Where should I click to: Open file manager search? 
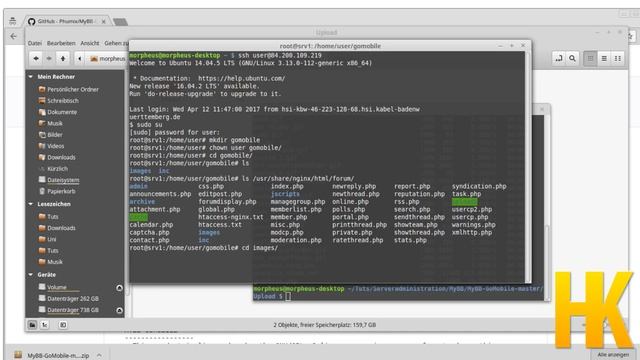(572, 59)
